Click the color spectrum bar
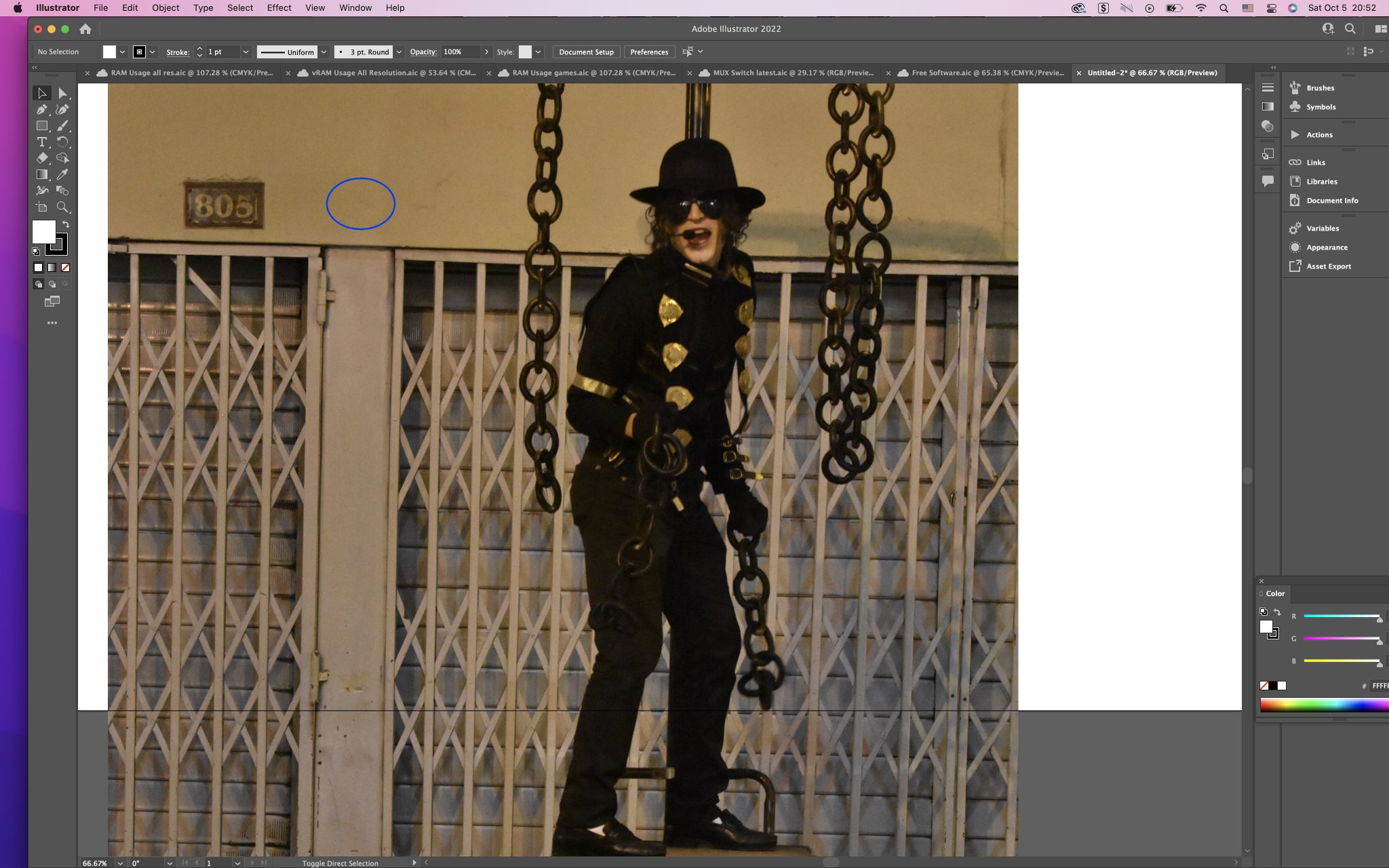 pos(1323,705)
